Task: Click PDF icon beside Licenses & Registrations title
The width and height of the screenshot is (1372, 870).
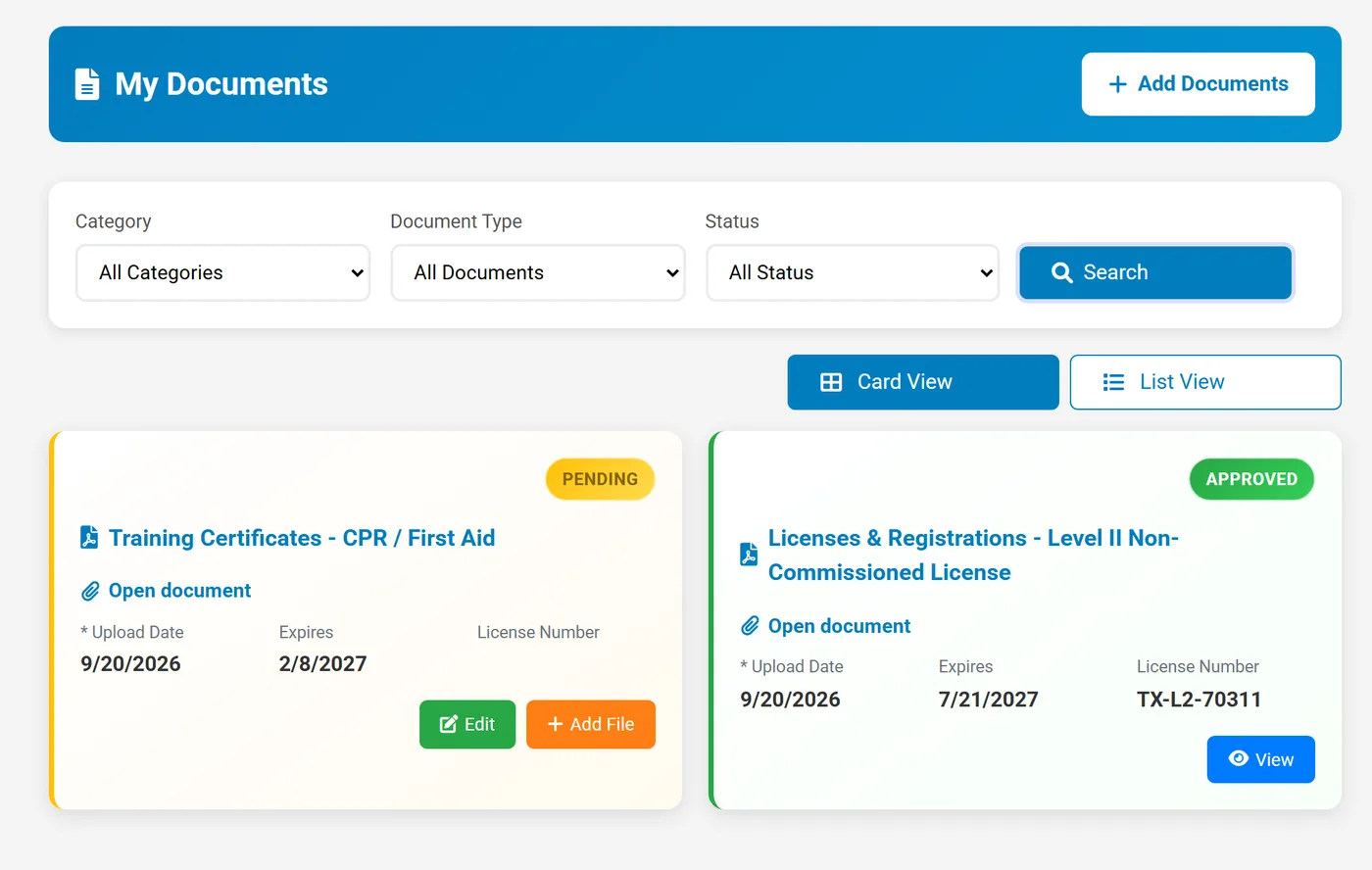Action: pyautogui.click(x=749, y=555)
